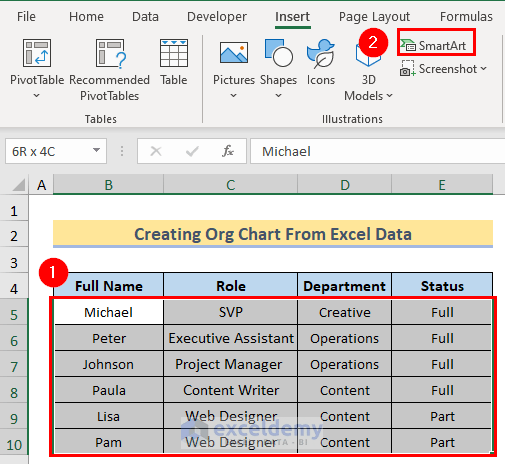Insert a Table from the ribbon
This screenshot has width=505, height=464.
click(x=174, y=62)
